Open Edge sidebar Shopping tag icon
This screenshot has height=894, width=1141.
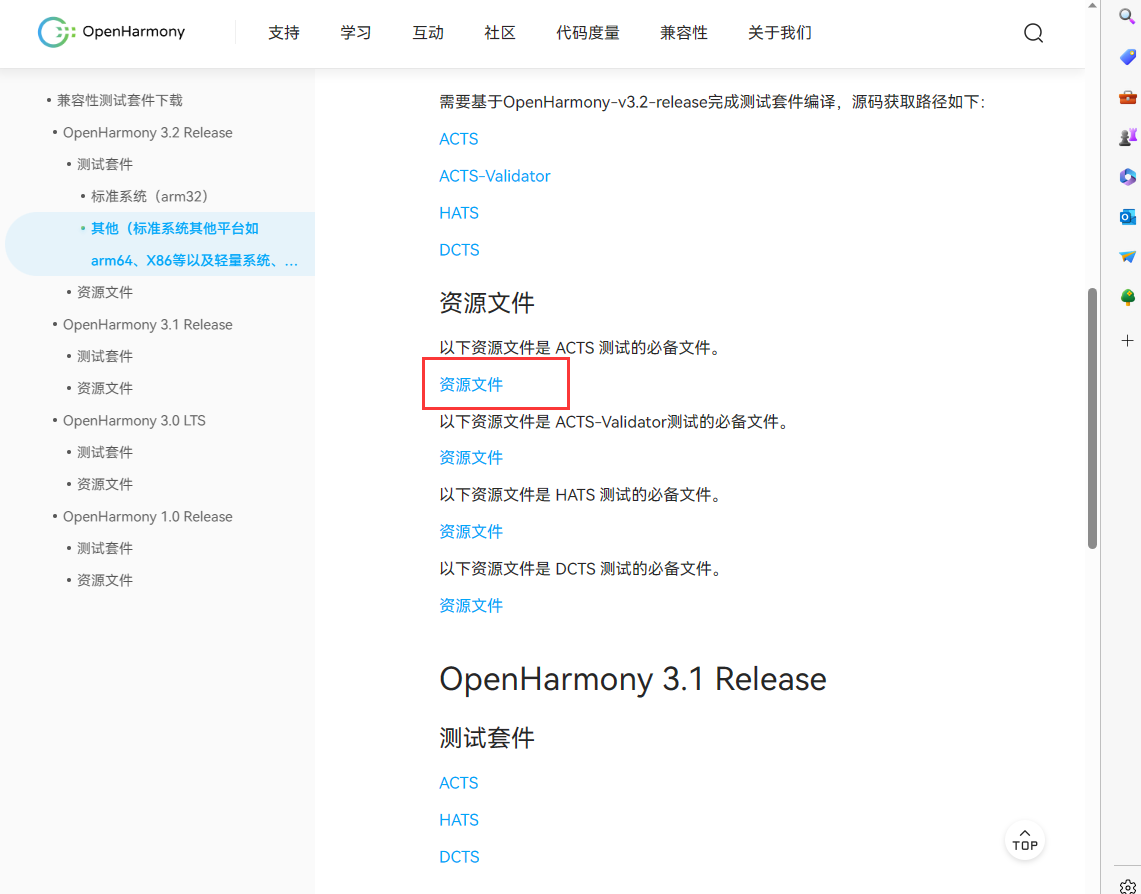point(1127,57)
